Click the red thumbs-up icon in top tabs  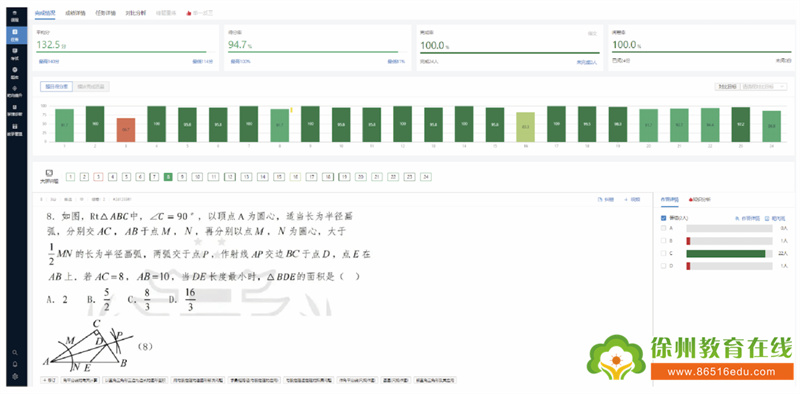pos(188,13)
